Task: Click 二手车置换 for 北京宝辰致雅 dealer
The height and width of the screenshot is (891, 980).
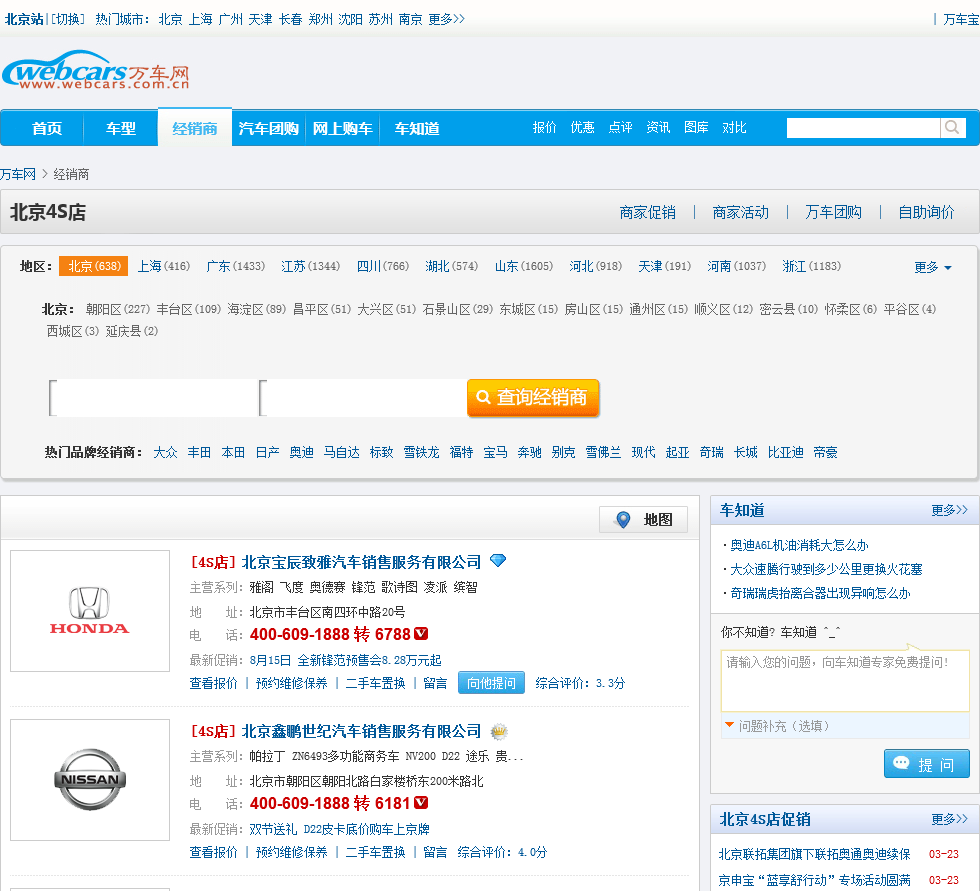Action: pos(376,683)
